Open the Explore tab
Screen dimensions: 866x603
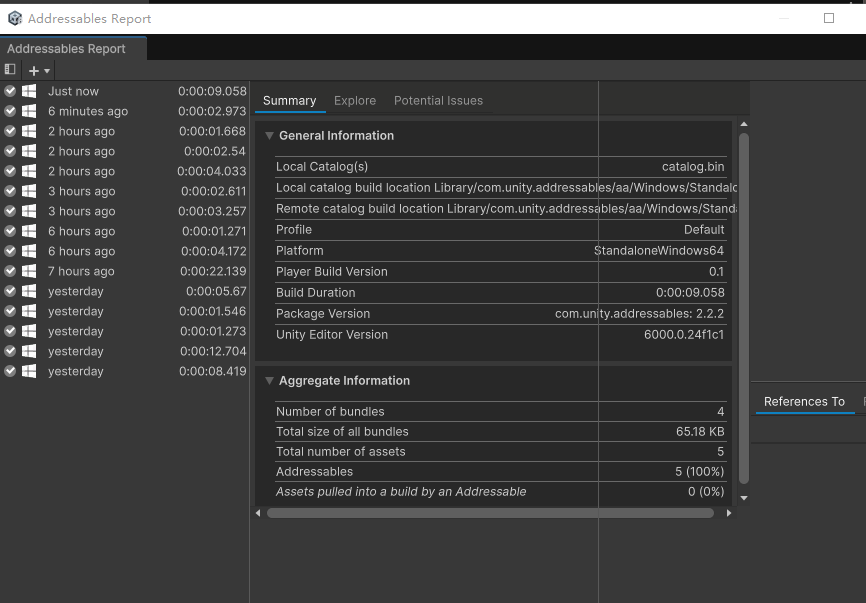(355, 100)
